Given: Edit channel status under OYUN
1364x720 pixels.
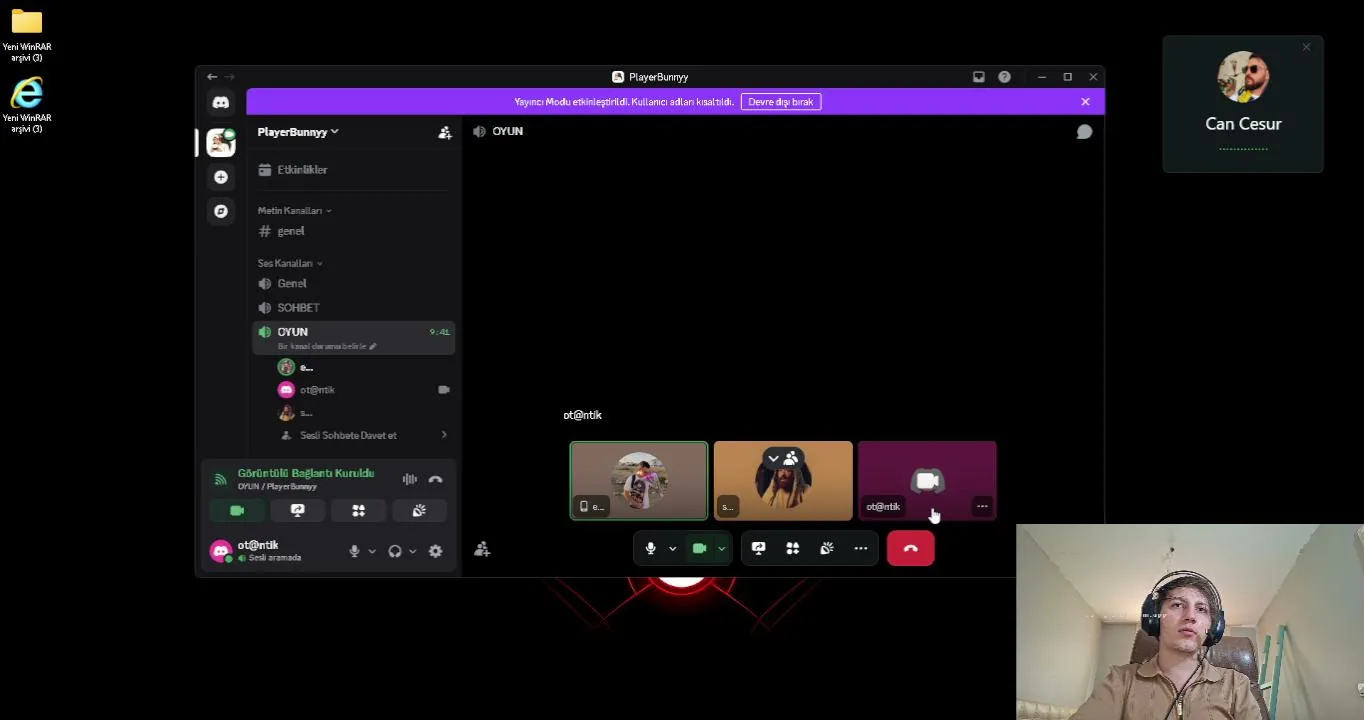Looking at the screenshot, I should (x=327, y=346).
